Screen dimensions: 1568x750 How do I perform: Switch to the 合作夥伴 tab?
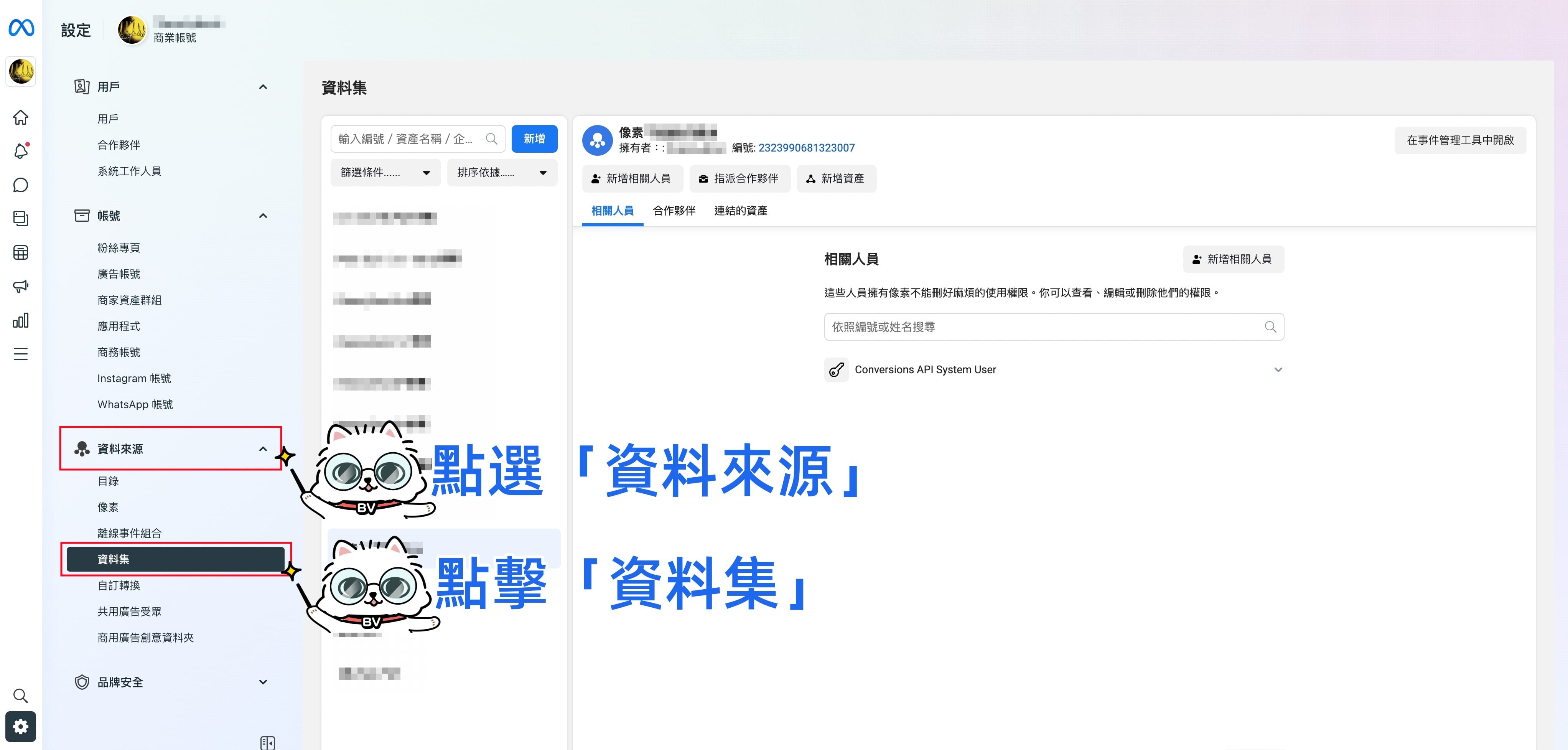click(674, 211)
